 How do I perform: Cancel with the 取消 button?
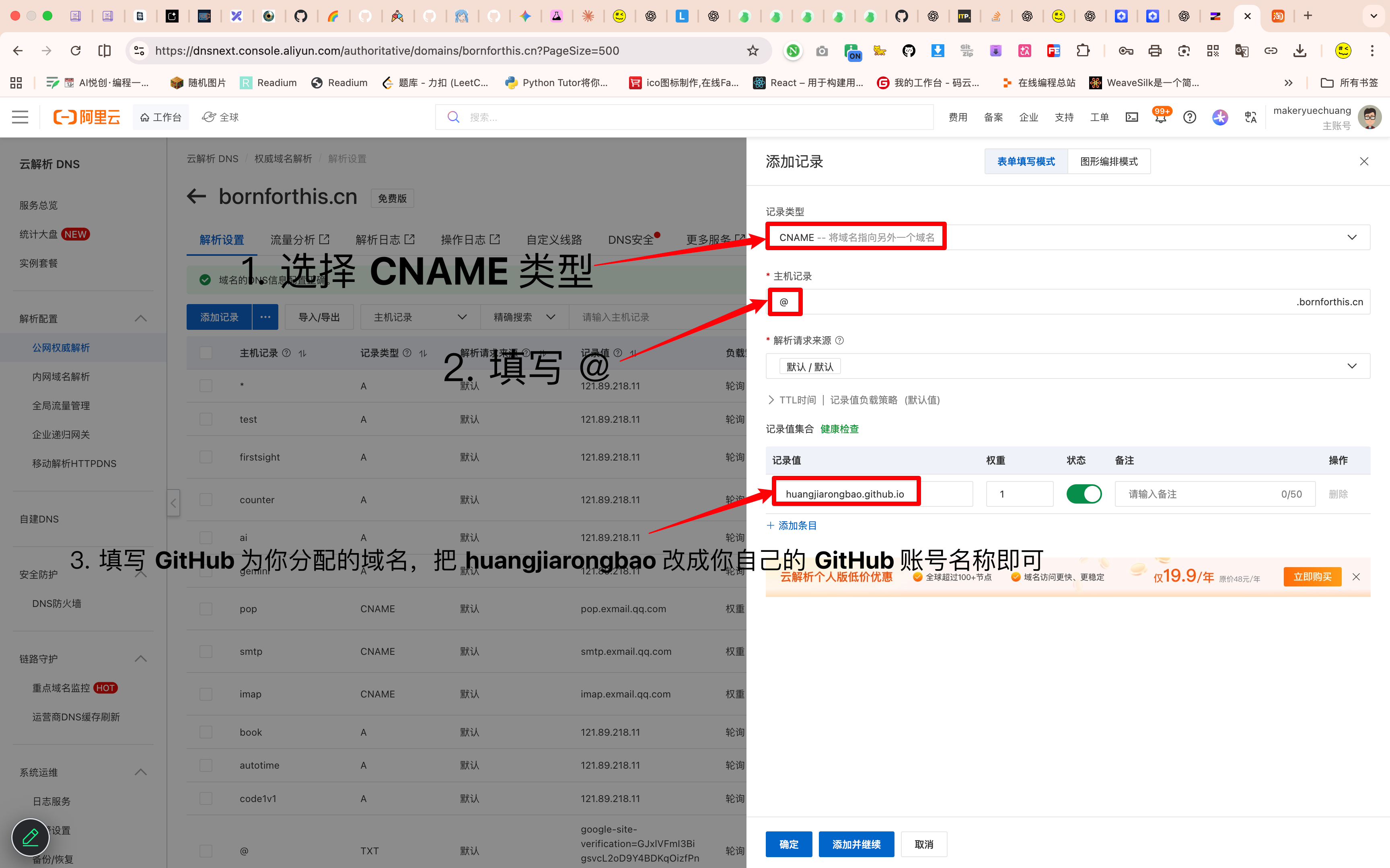[923, 844]
